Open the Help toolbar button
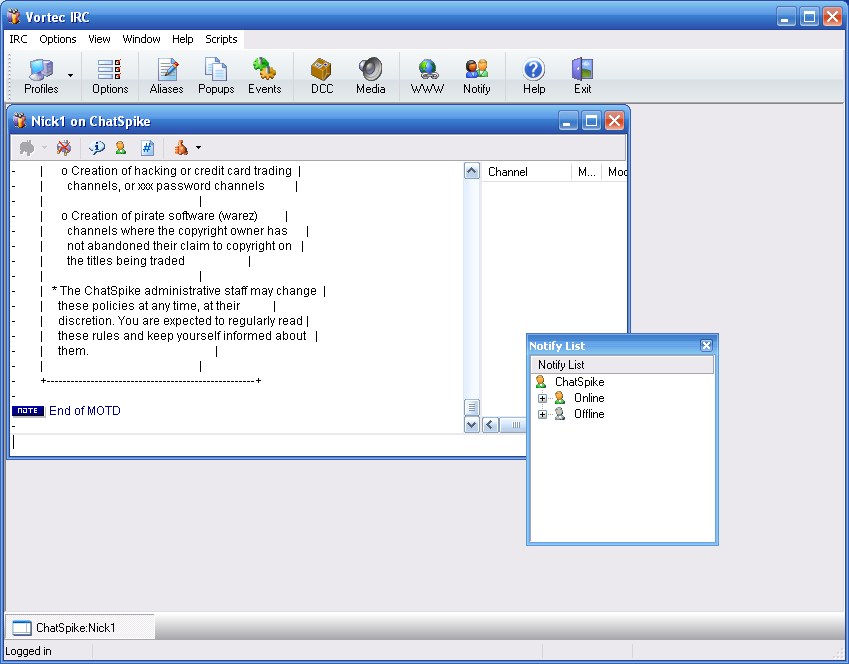Image resolution: width=849 pixels, height=664 pixels. [533, 76]
